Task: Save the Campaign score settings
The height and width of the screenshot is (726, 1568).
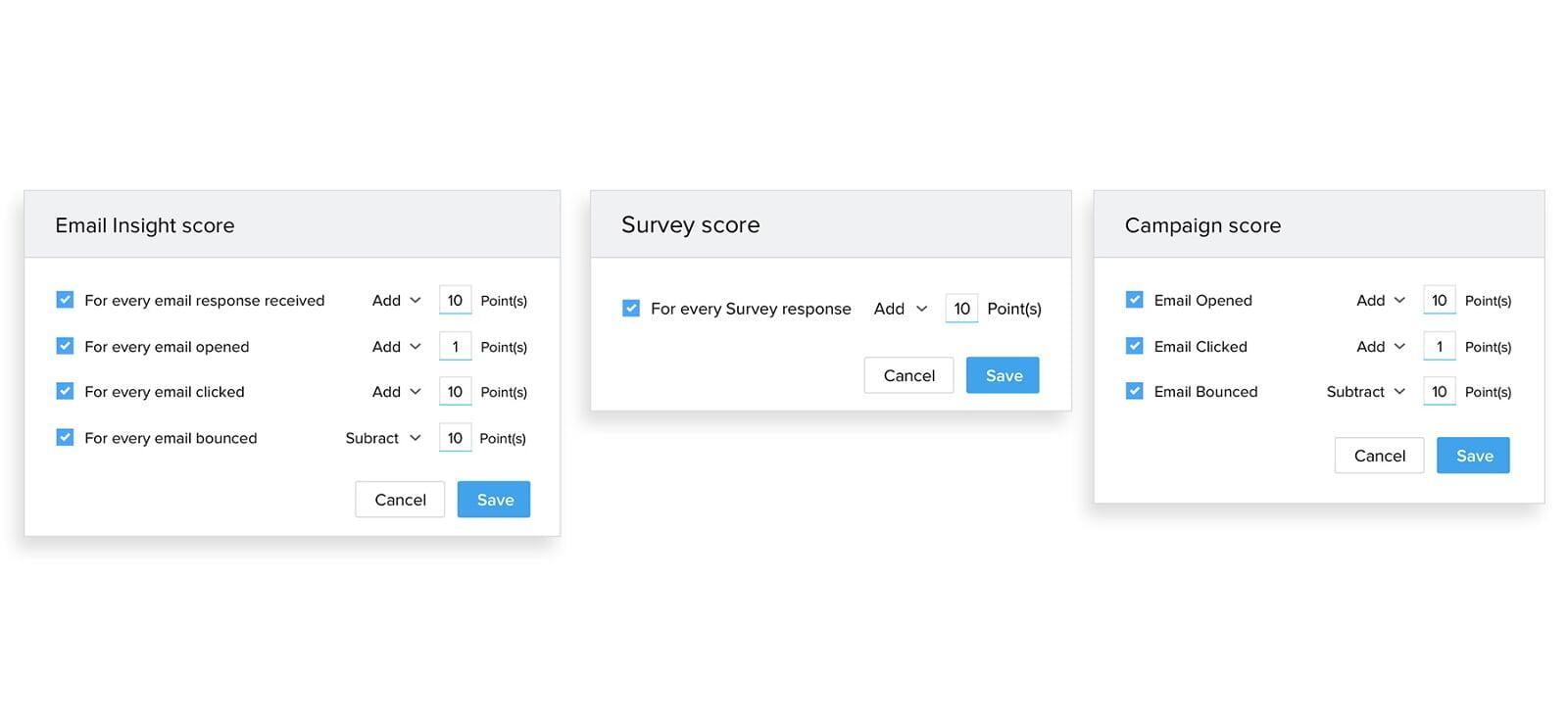Action: (1473, 456)
